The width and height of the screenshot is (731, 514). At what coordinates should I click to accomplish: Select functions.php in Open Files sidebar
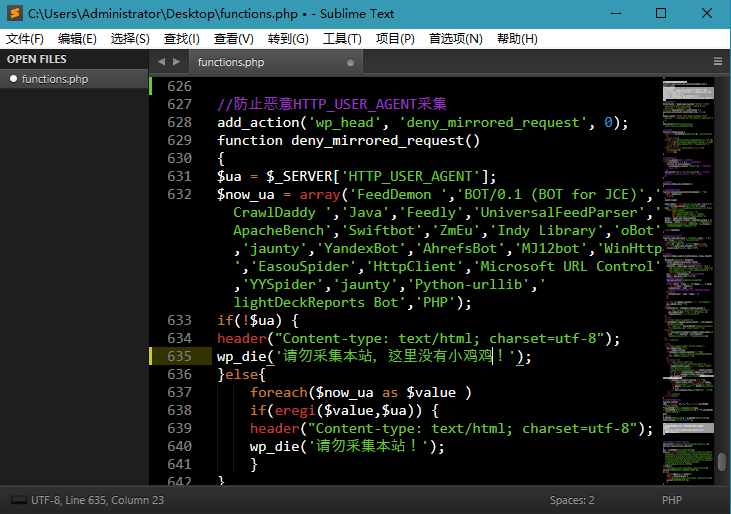click(x=55, y=79)
